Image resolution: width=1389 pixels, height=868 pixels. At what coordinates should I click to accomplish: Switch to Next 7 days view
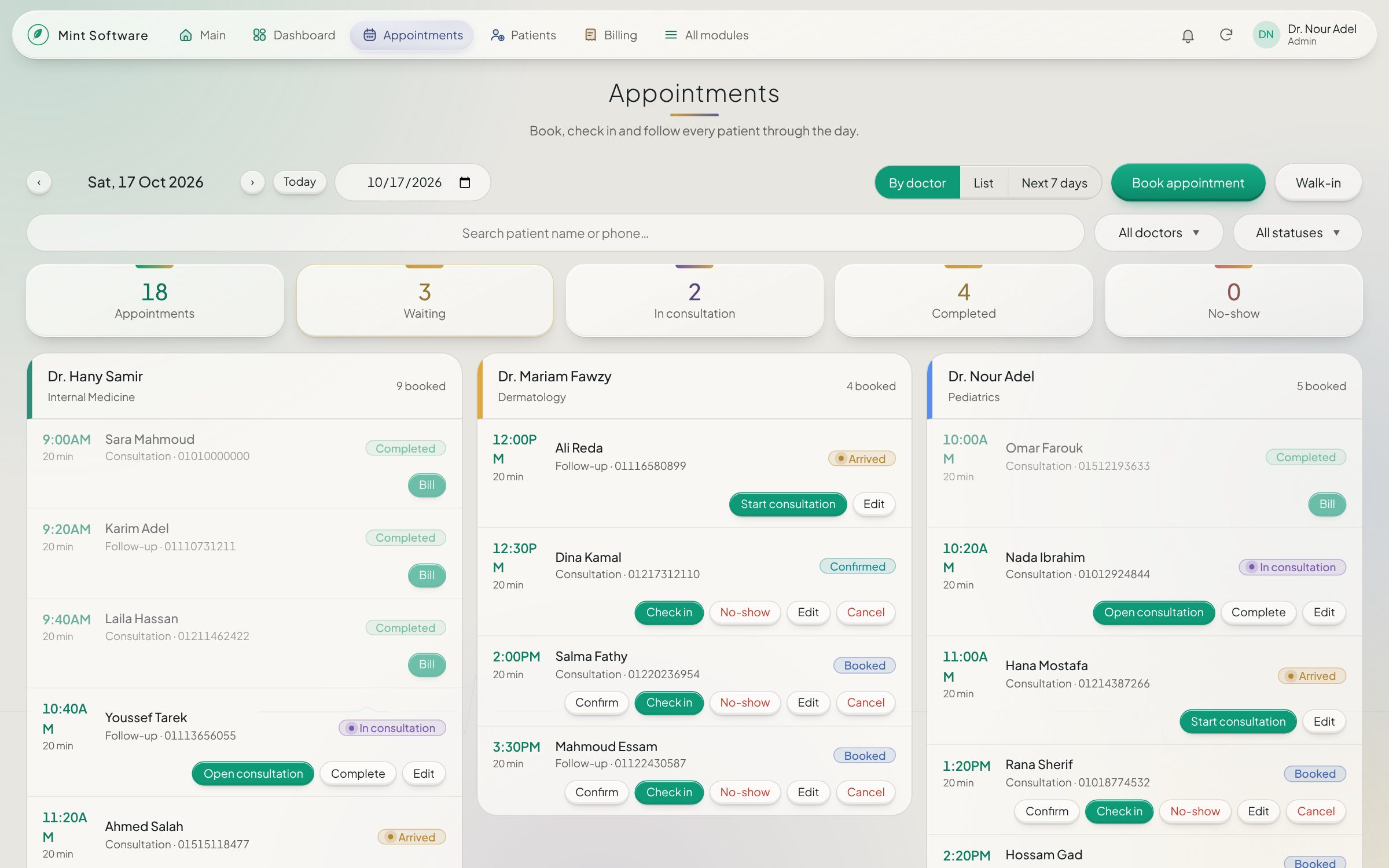pos(1054,183)
